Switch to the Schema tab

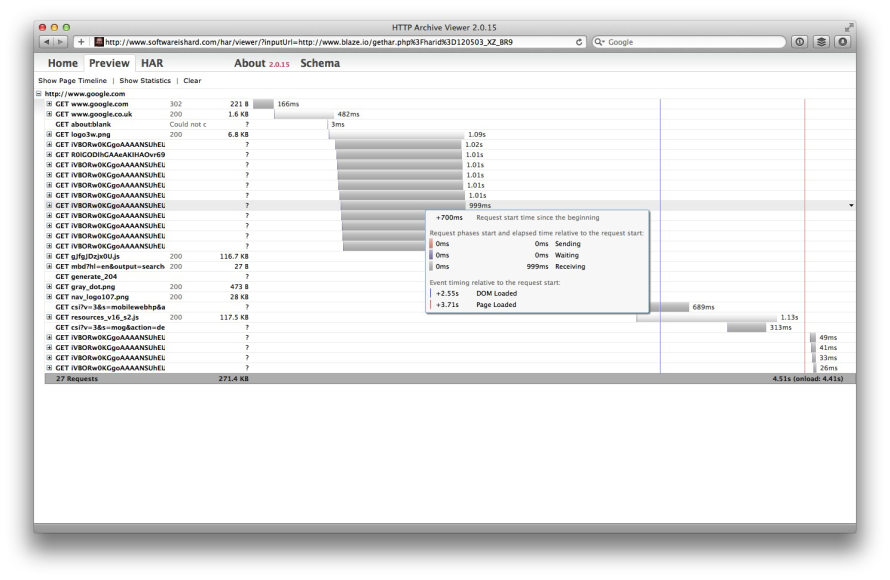pos(320,64)
